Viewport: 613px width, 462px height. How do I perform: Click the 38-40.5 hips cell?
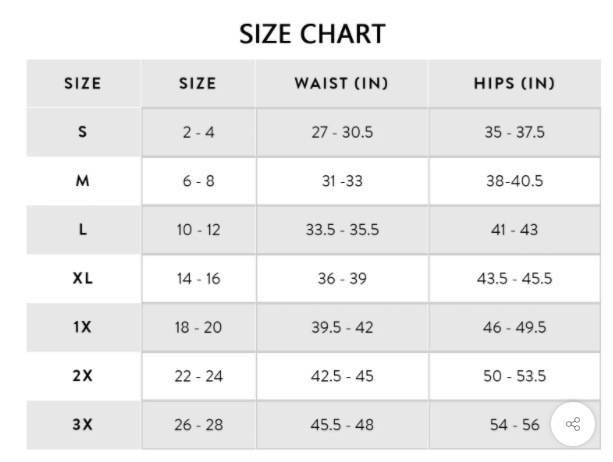[x=514, y=181]
